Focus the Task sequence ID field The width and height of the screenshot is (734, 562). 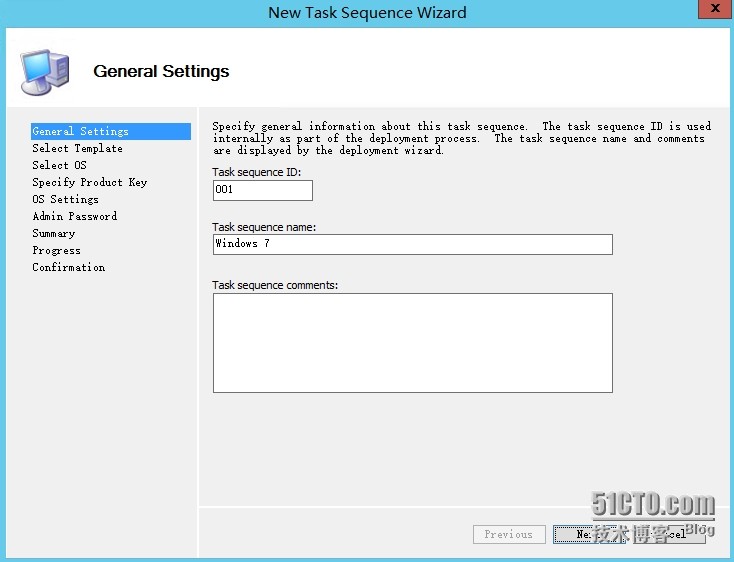coord(263,190)
